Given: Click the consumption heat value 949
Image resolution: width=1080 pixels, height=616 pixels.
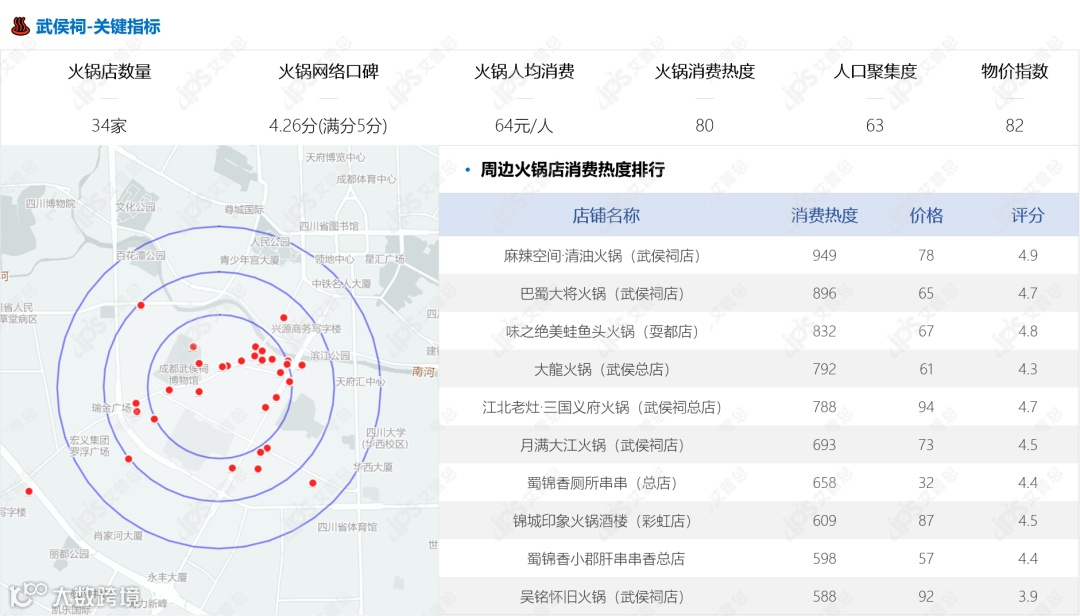Looking at the screenshot, I should 824,256.
